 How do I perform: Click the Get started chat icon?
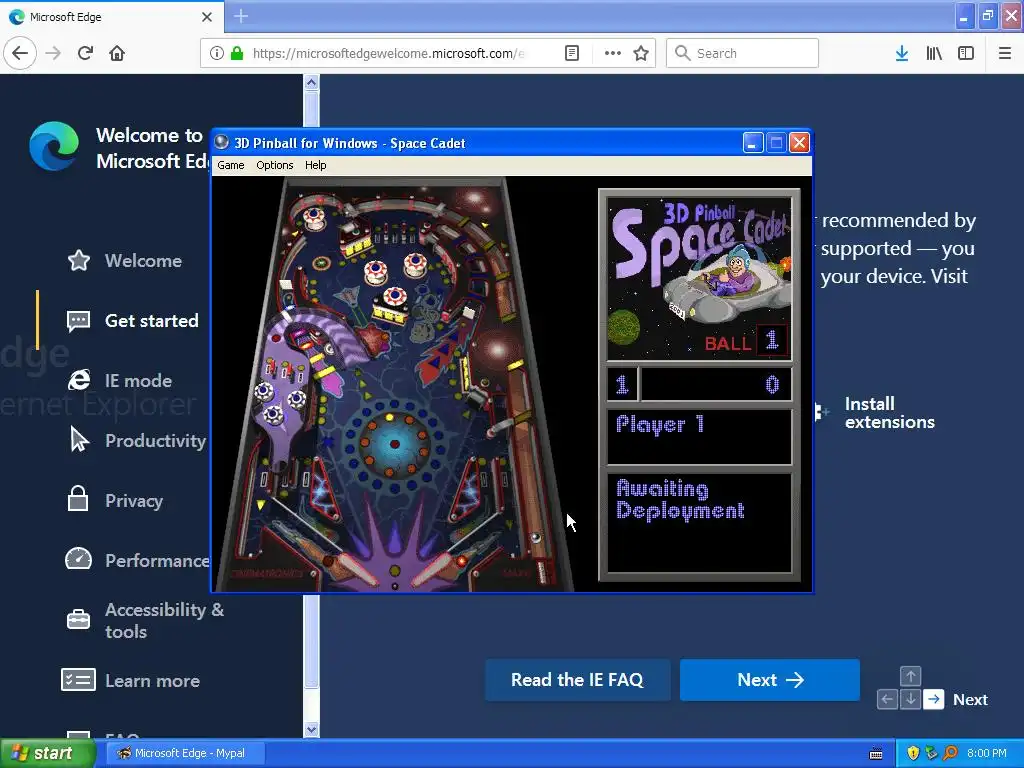[78, 321]
